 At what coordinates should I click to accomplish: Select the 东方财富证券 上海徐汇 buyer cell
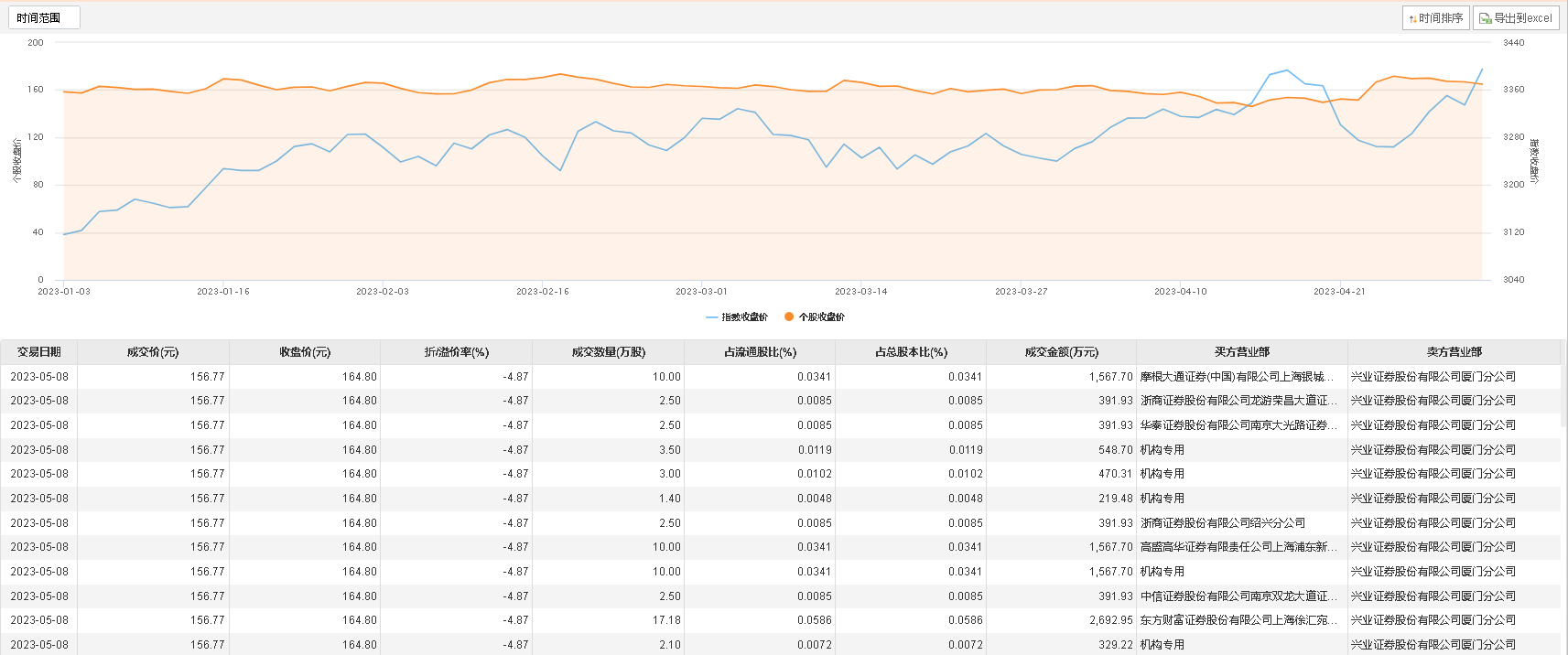tap(1242, 620)
